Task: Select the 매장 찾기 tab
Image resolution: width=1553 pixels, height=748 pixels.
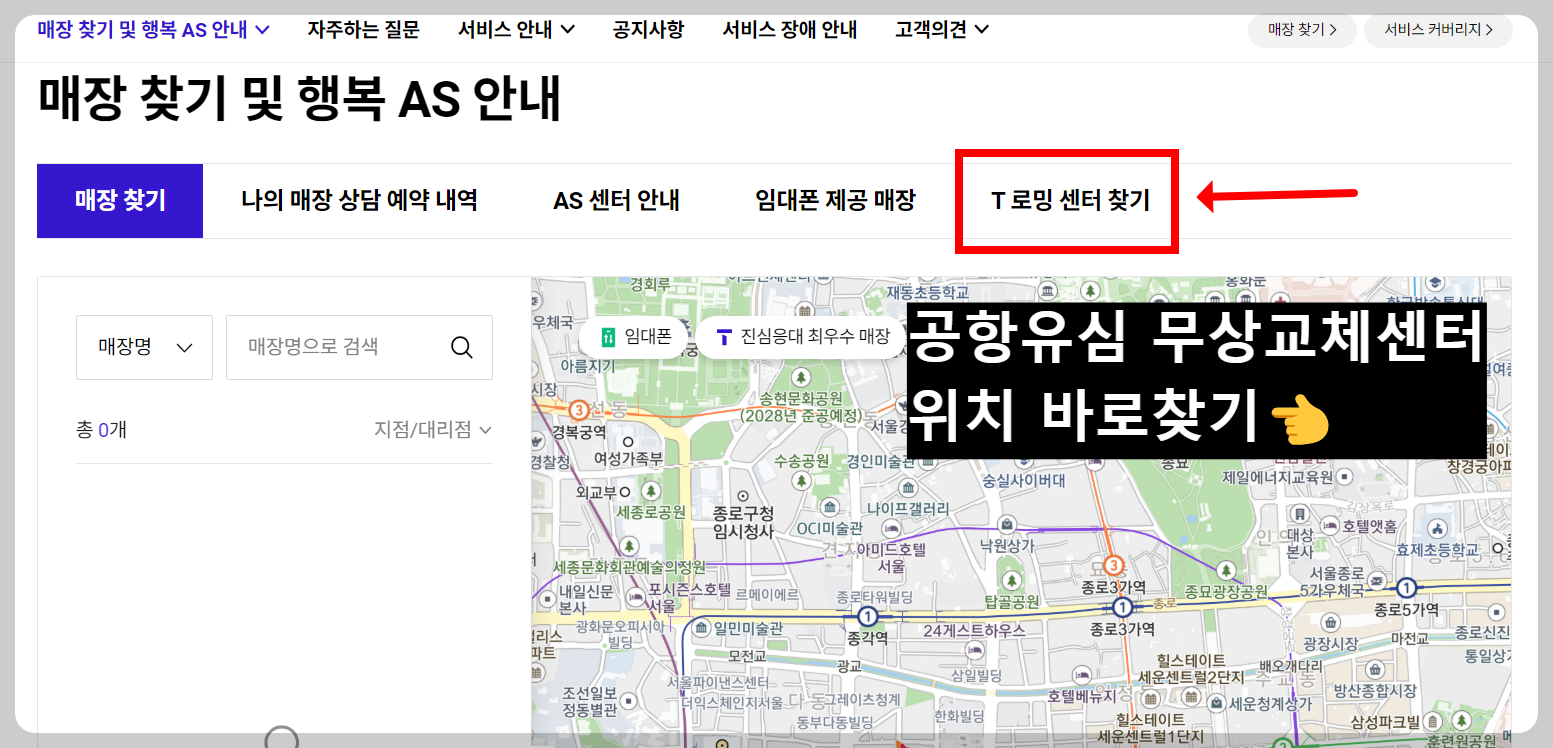Action: click(120, 201)
